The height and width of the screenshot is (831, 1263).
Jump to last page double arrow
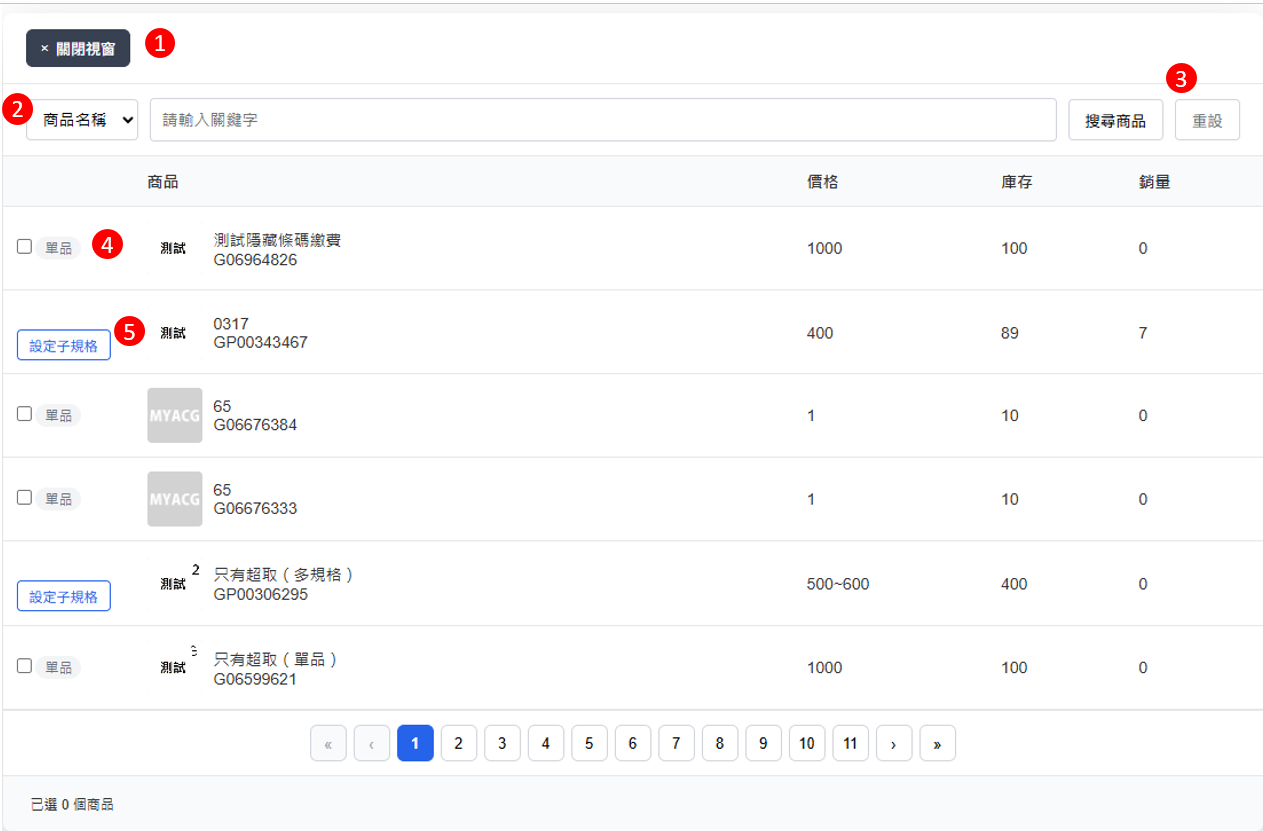[937, 744]
